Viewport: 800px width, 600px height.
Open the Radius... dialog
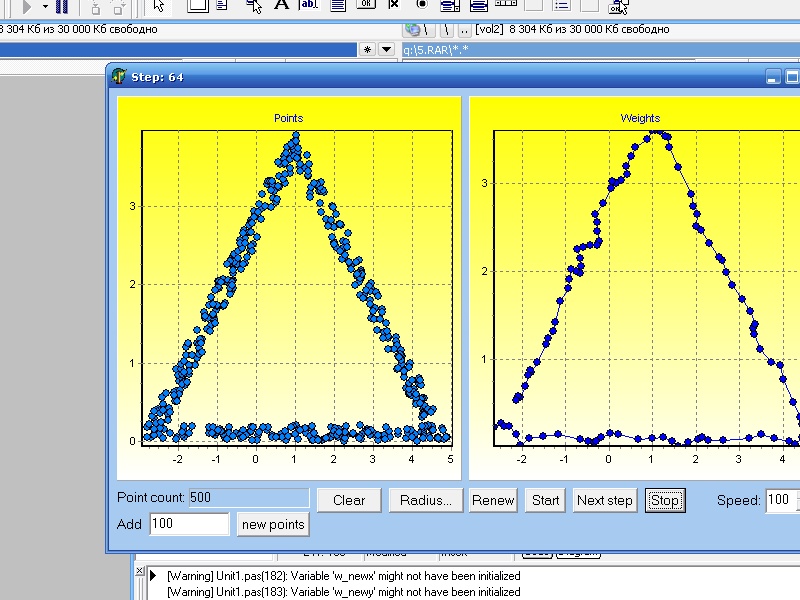425,500
